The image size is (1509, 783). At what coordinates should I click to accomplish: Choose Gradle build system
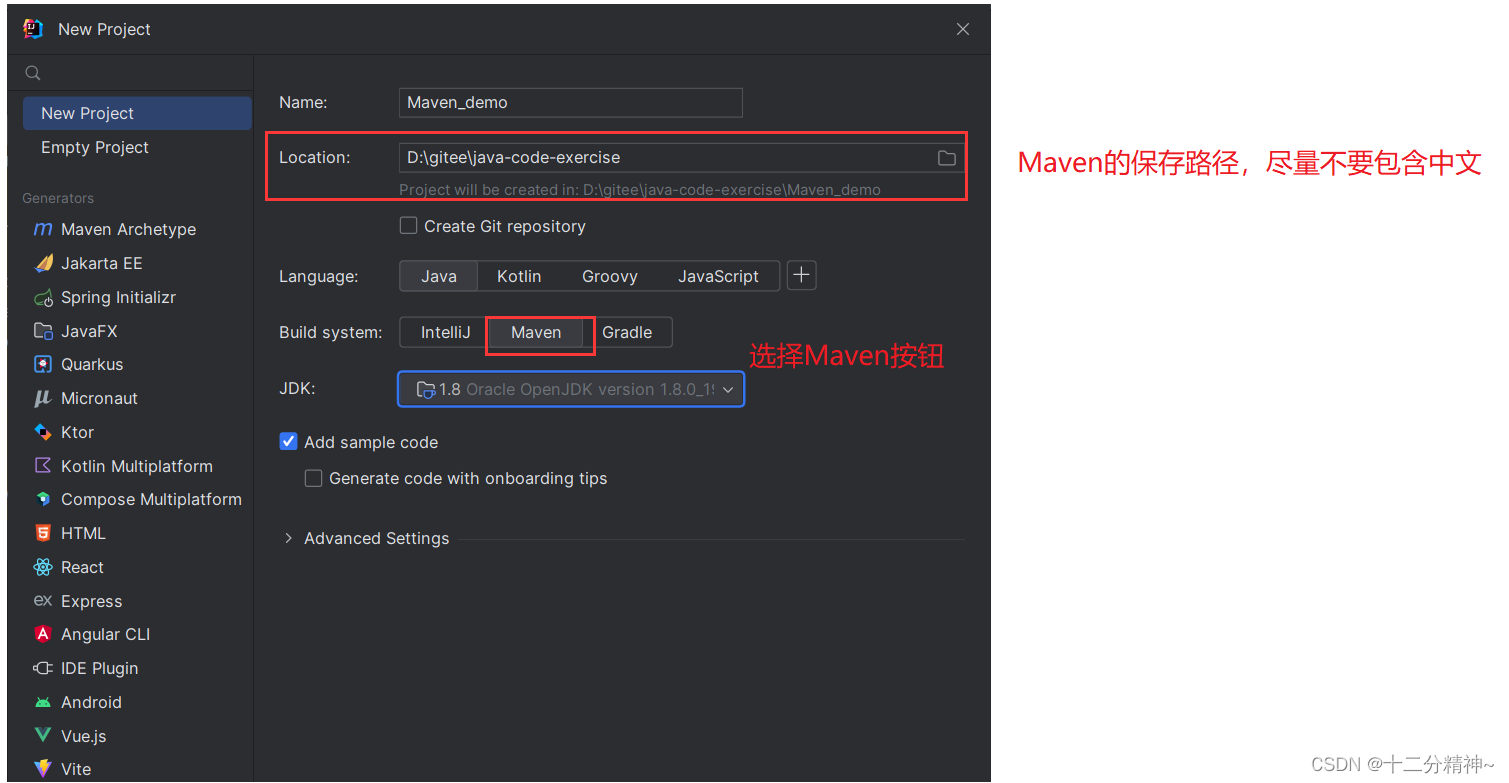pyautogui.click(x=627, y=332)
